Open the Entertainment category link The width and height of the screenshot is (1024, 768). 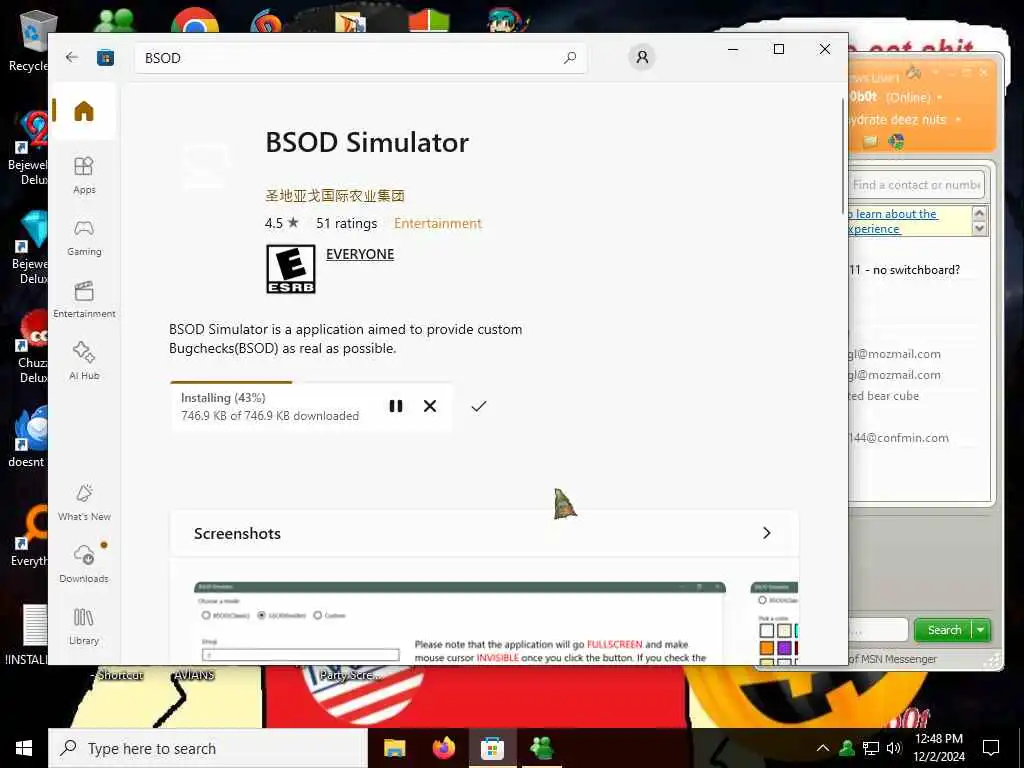pyautogui.click(x=438, y=223)
